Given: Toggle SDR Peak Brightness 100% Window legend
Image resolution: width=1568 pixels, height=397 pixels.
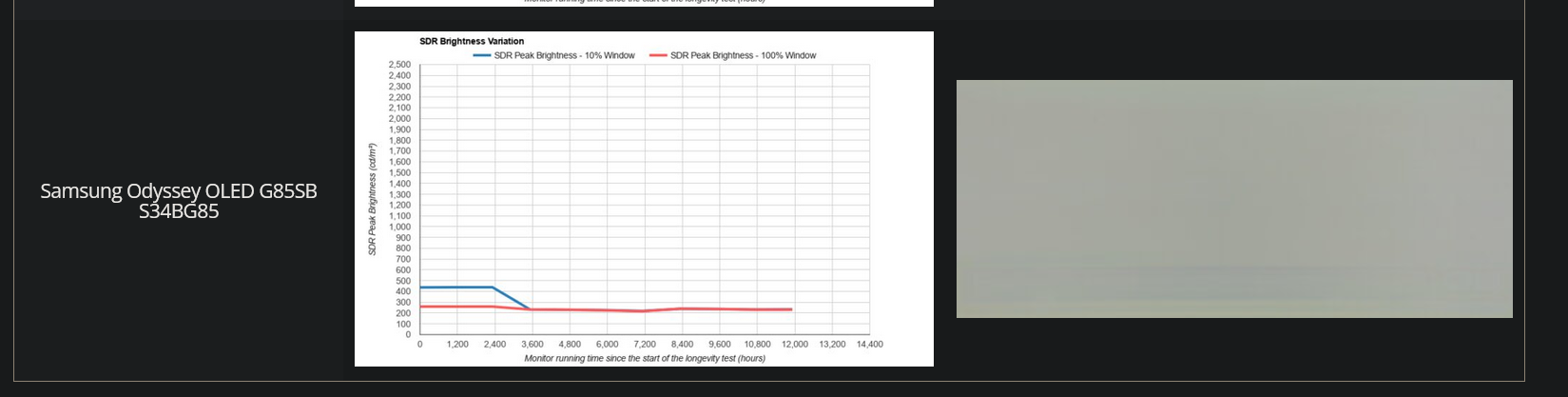Looking at the screenshot, I should coord(733,55).
